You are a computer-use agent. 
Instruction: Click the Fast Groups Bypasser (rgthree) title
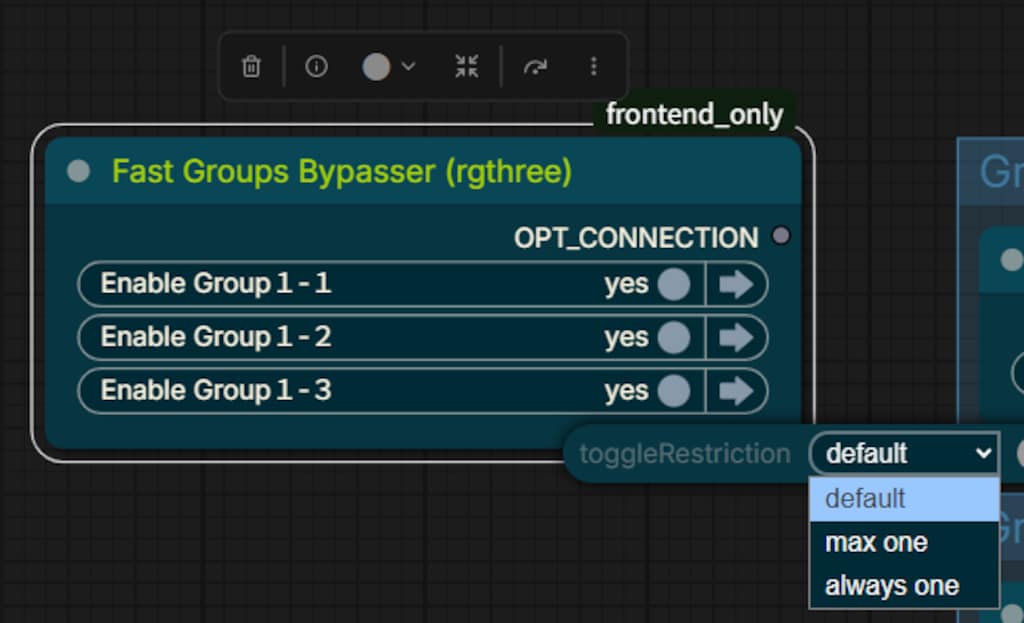tap(342, 172)
